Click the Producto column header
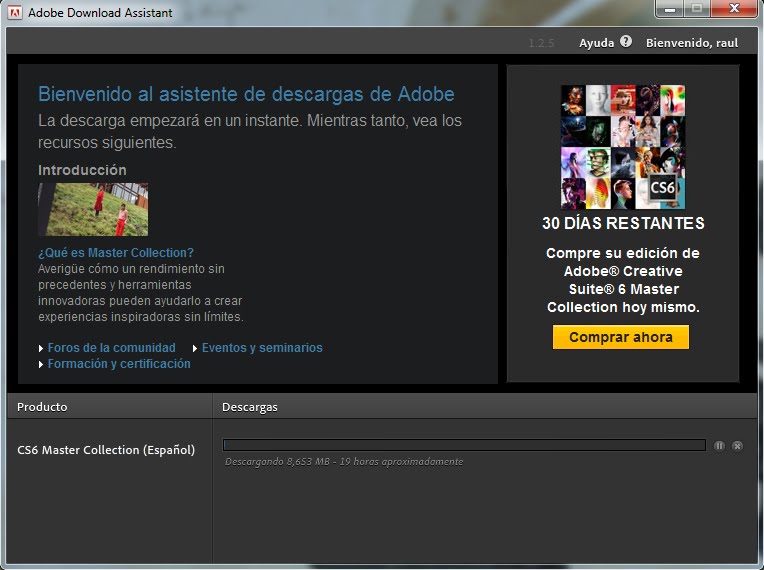The image size is (764, 570). tap(110, 407)
